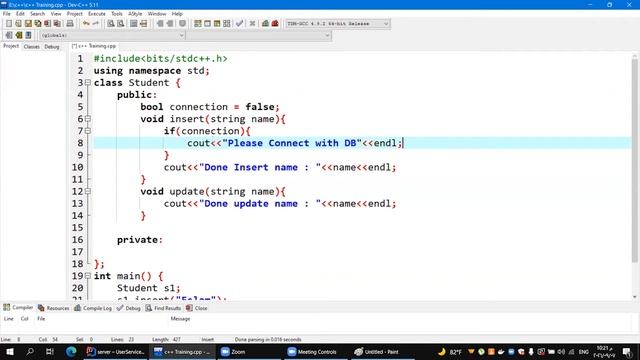The width and height of the screenshot is (640, 360).
Task: Click the File column header in compiler panel
Action: click(x=41, y=319)
